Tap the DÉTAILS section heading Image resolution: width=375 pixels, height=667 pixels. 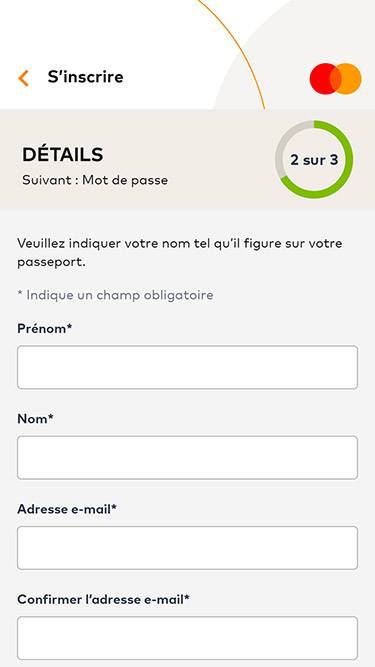62,154
